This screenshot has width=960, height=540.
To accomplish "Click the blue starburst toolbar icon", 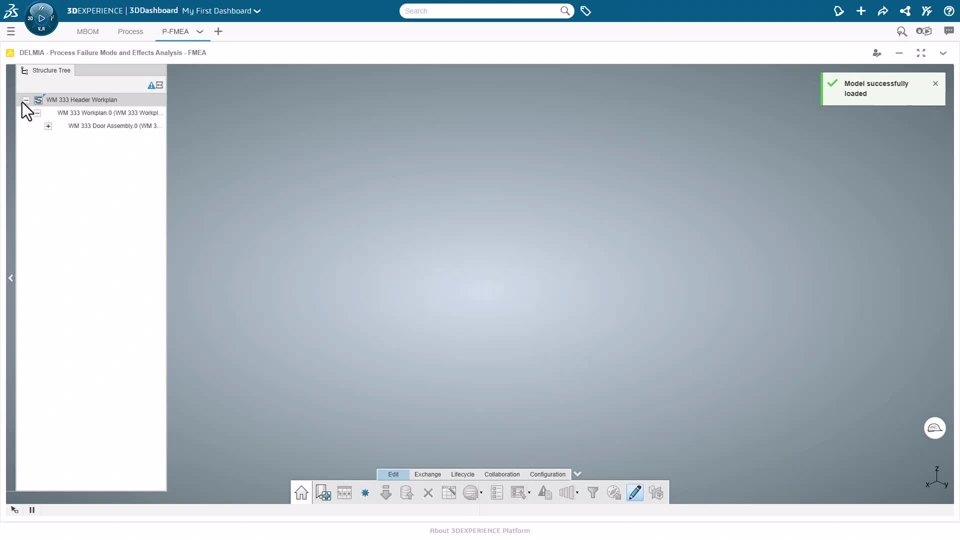I will point(365,493).
